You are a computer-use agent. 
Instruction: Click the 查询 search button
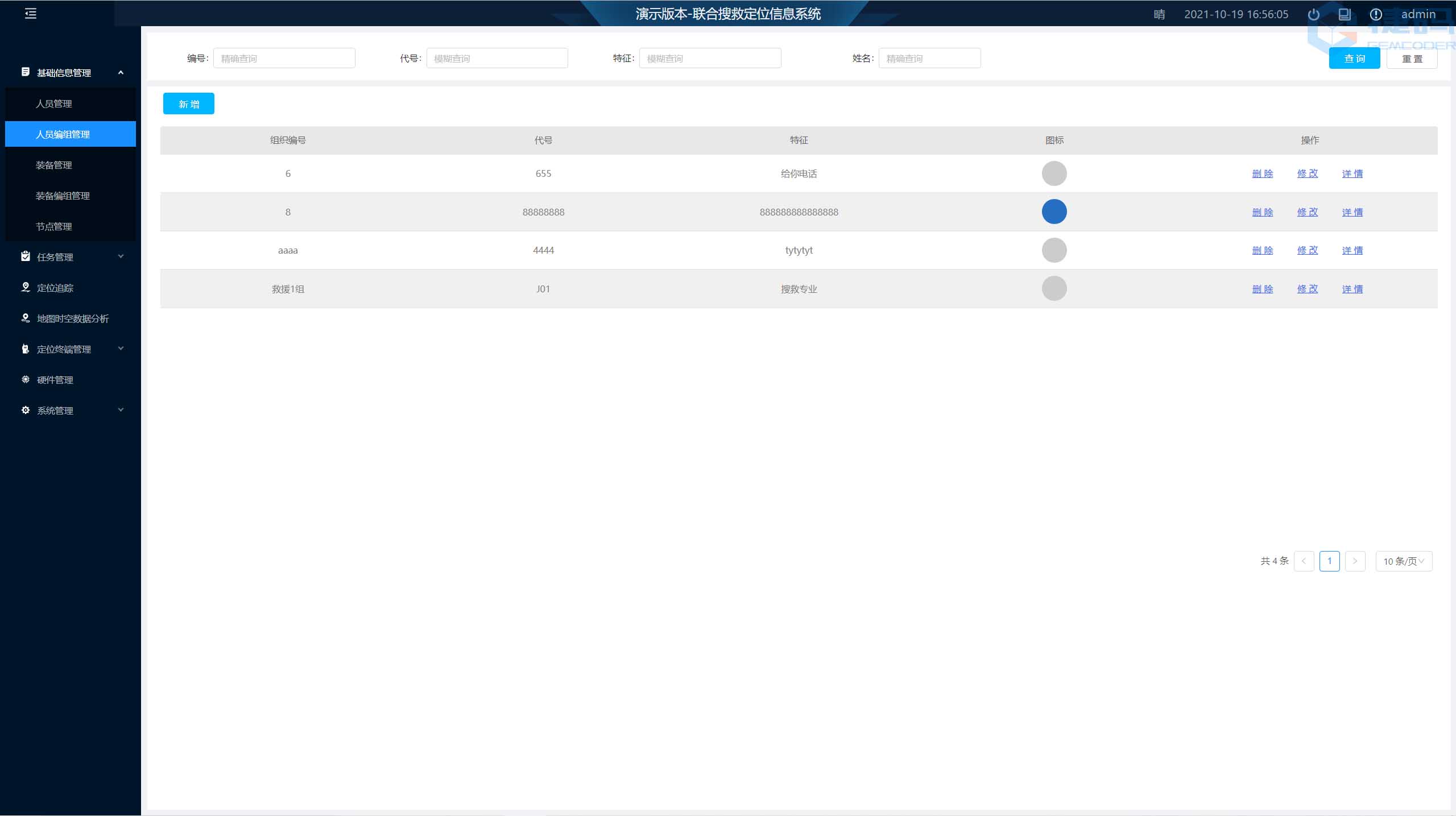click(x=1354, y=59)
